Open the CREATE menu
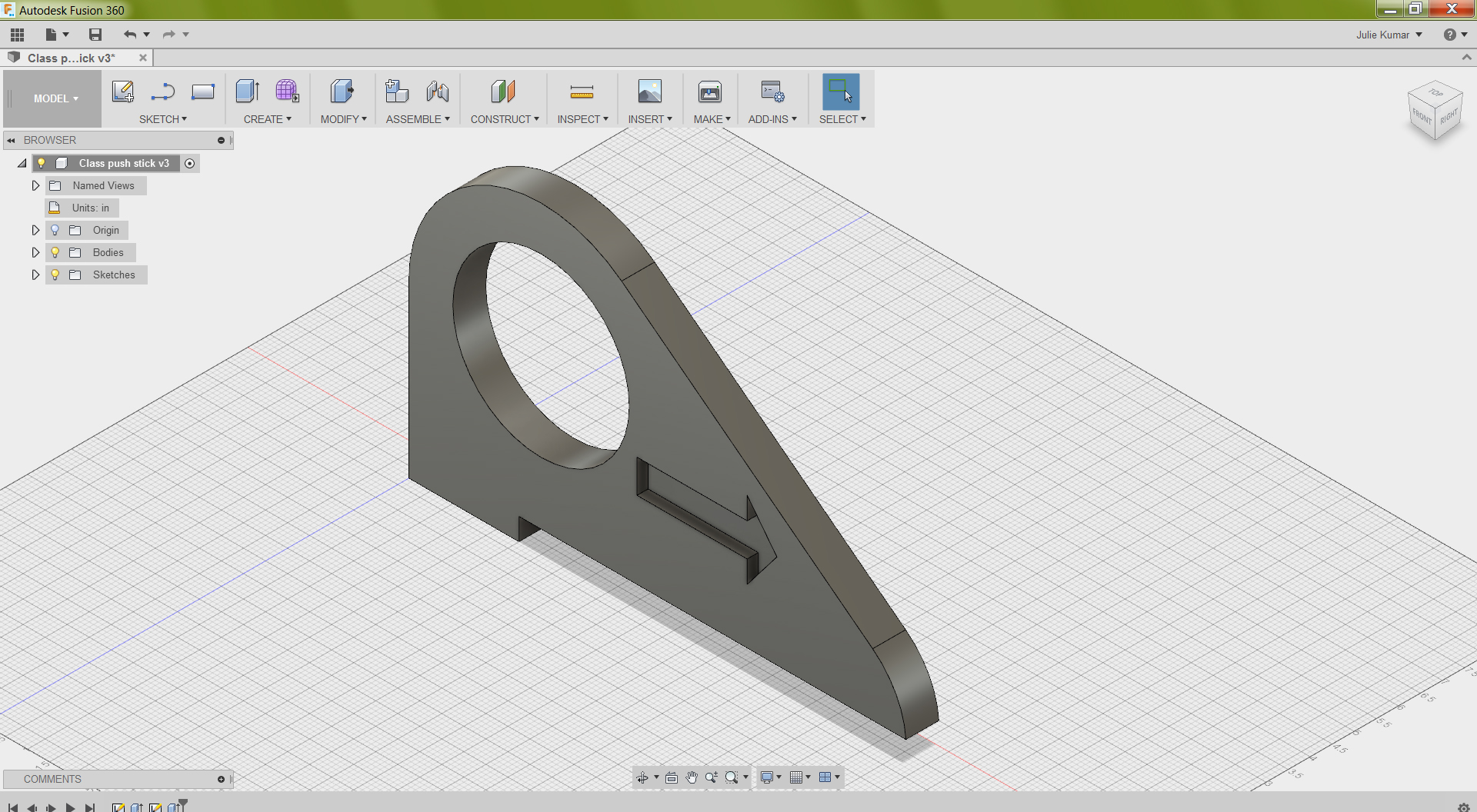 pyautogui.click(x=268, y=119)
